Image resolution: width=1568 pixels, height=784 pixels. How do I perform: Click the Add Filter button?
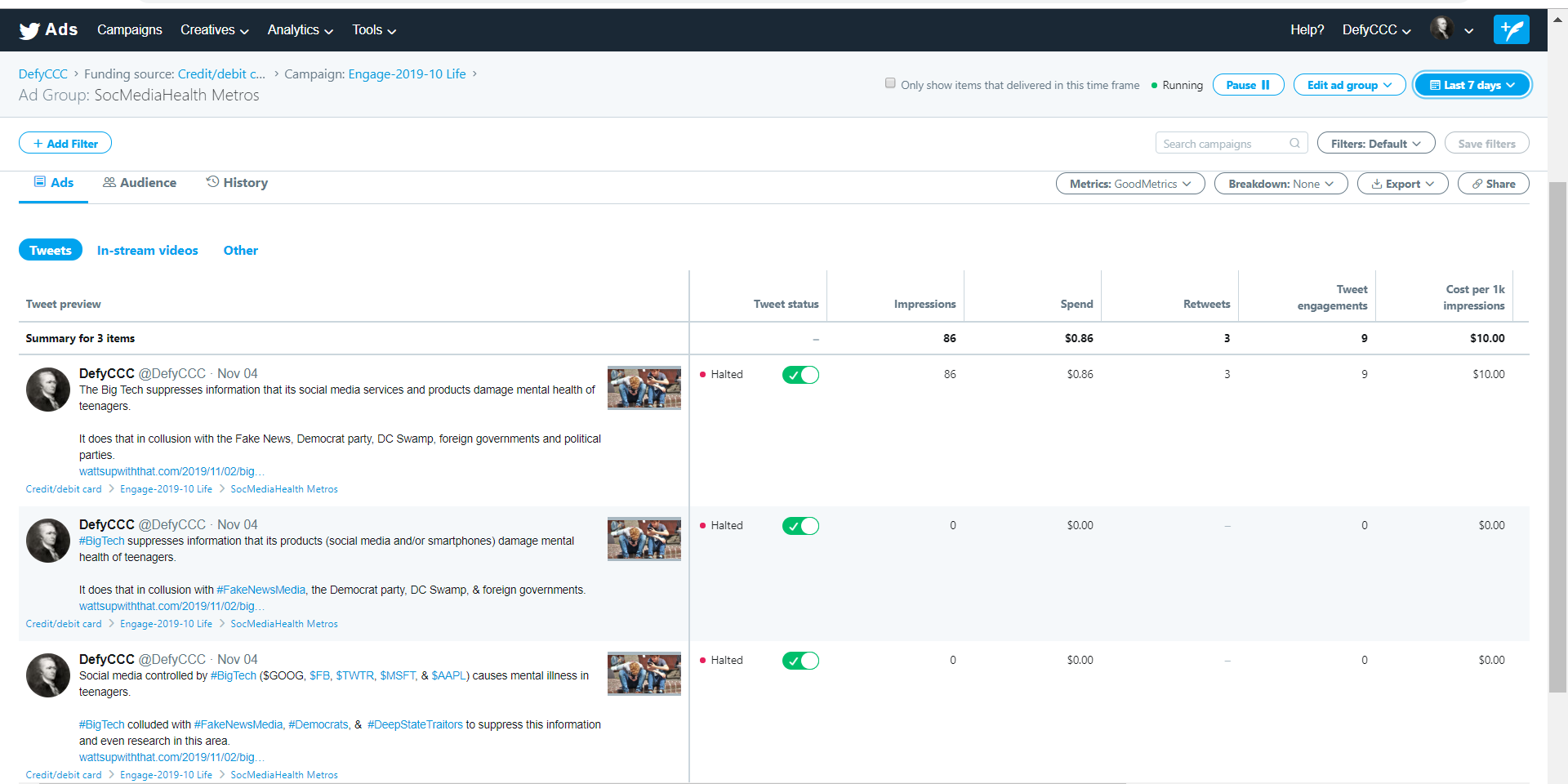pyautogui.click(x=65, y=143)
